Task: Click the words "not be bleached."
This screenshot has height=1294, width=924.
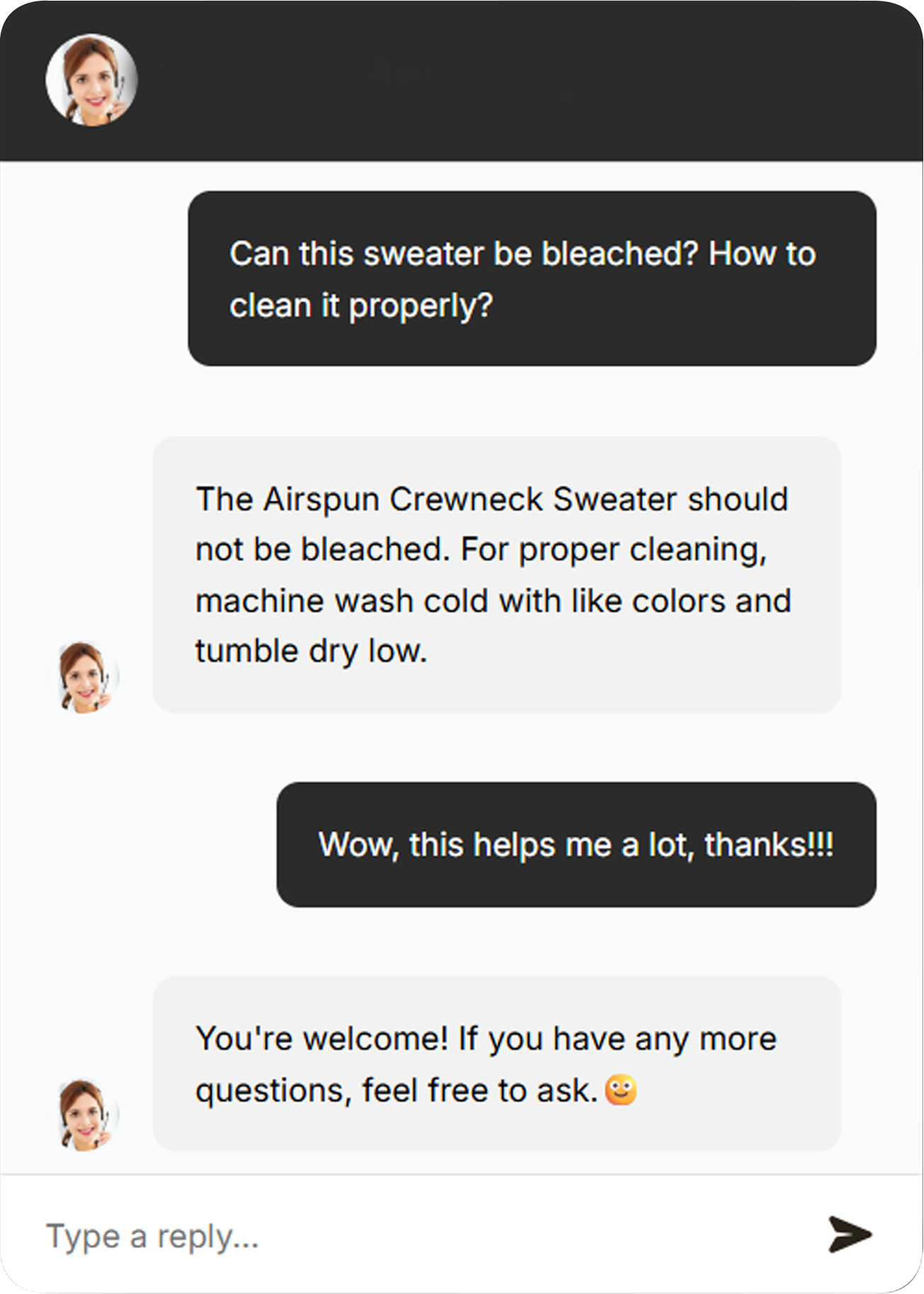Action: coord(323,550)
